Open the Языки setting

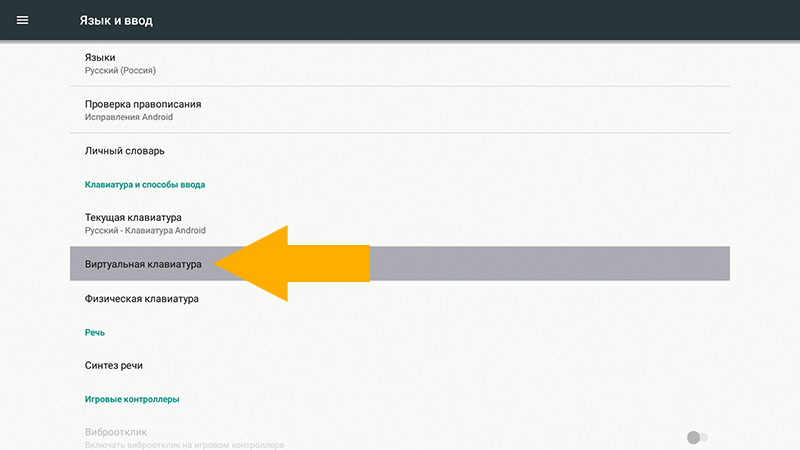coord(400,64)
